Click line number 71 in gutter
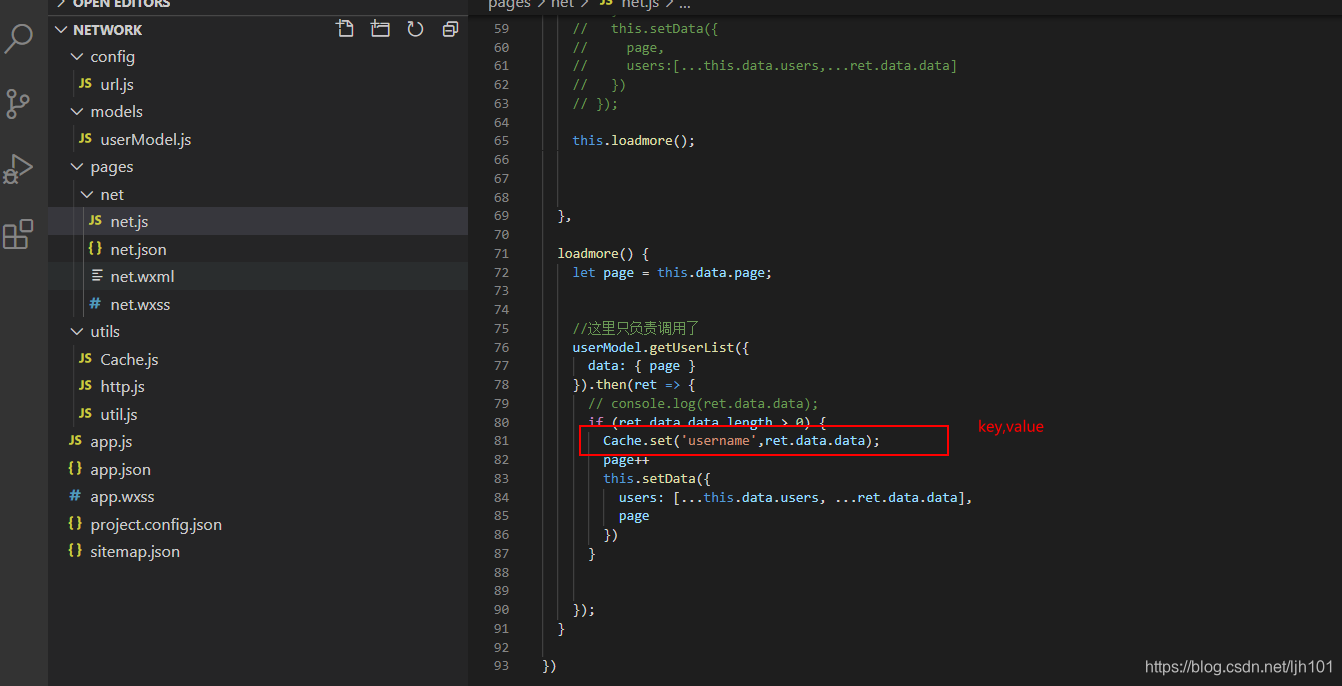1342x686 pixels. coord(501,253)
